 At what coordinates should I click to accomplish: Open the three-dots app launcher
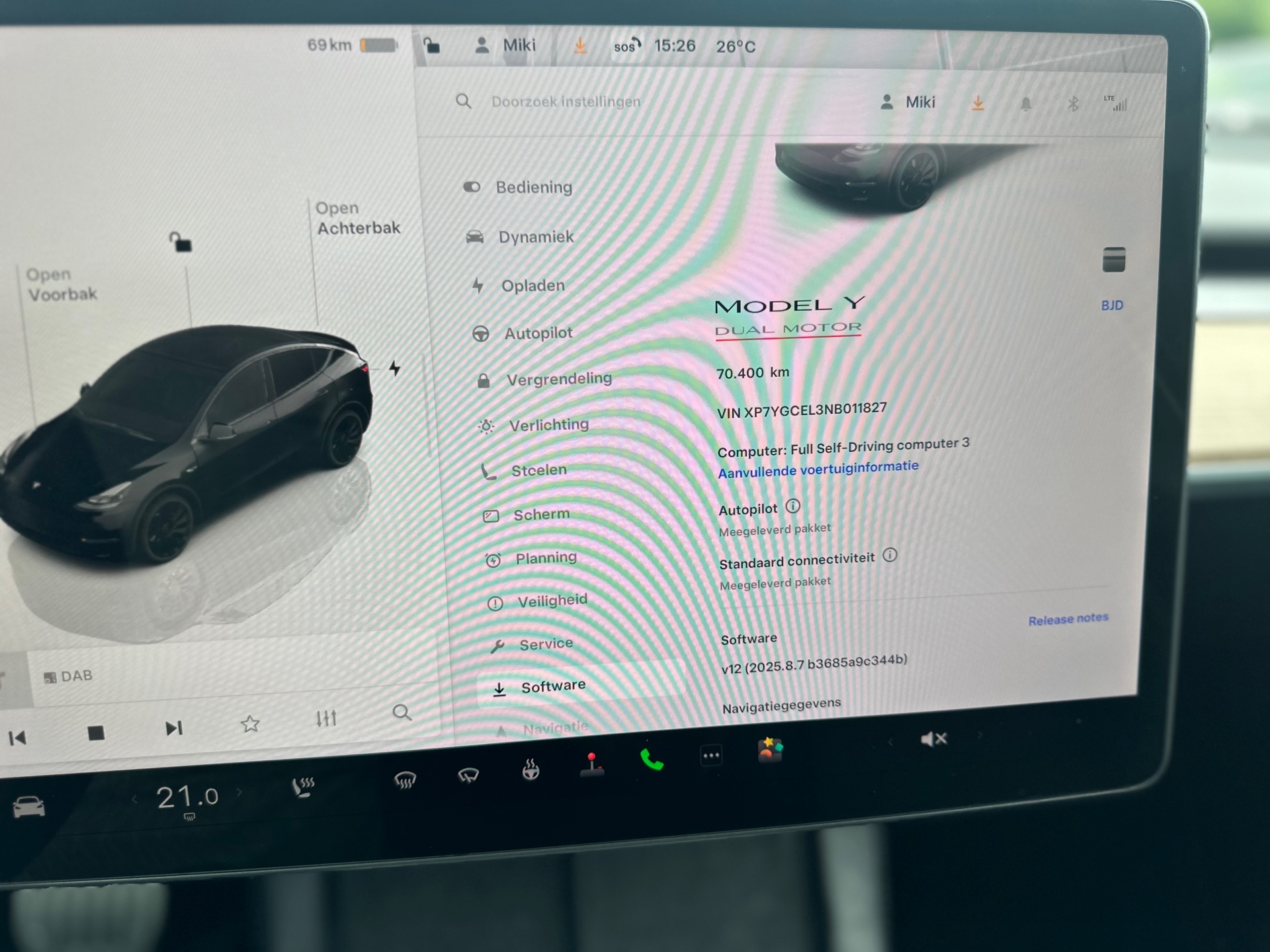click(711, 756)
